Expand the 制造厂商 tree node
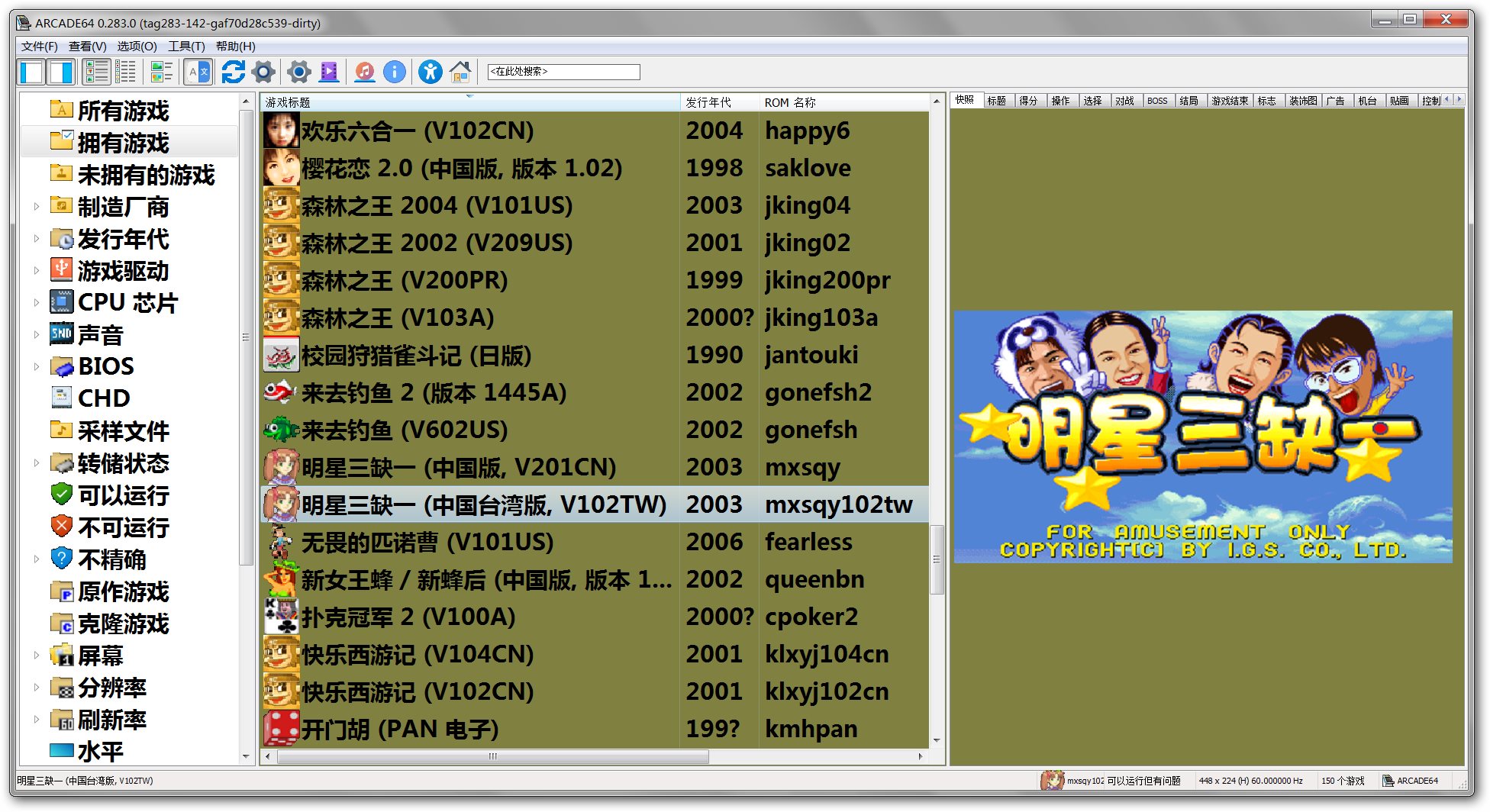 coord(36,206)
